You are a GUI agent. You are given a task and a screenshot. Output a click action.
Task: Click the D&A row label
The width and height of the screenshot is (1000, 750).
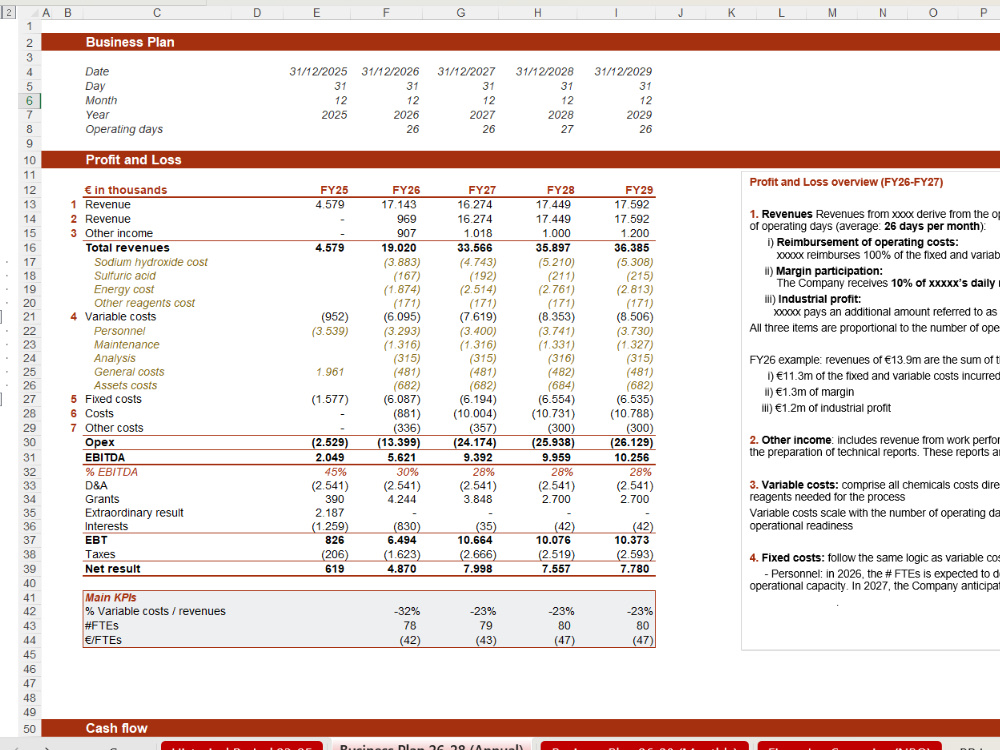(96, 486)
